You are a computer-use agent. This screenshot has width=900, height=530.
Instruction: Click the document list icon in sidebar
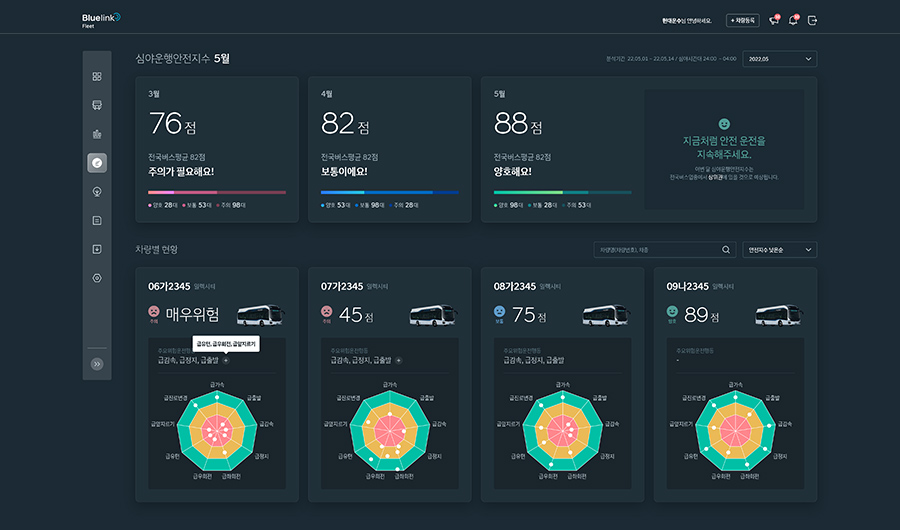(x=97, y=220)
